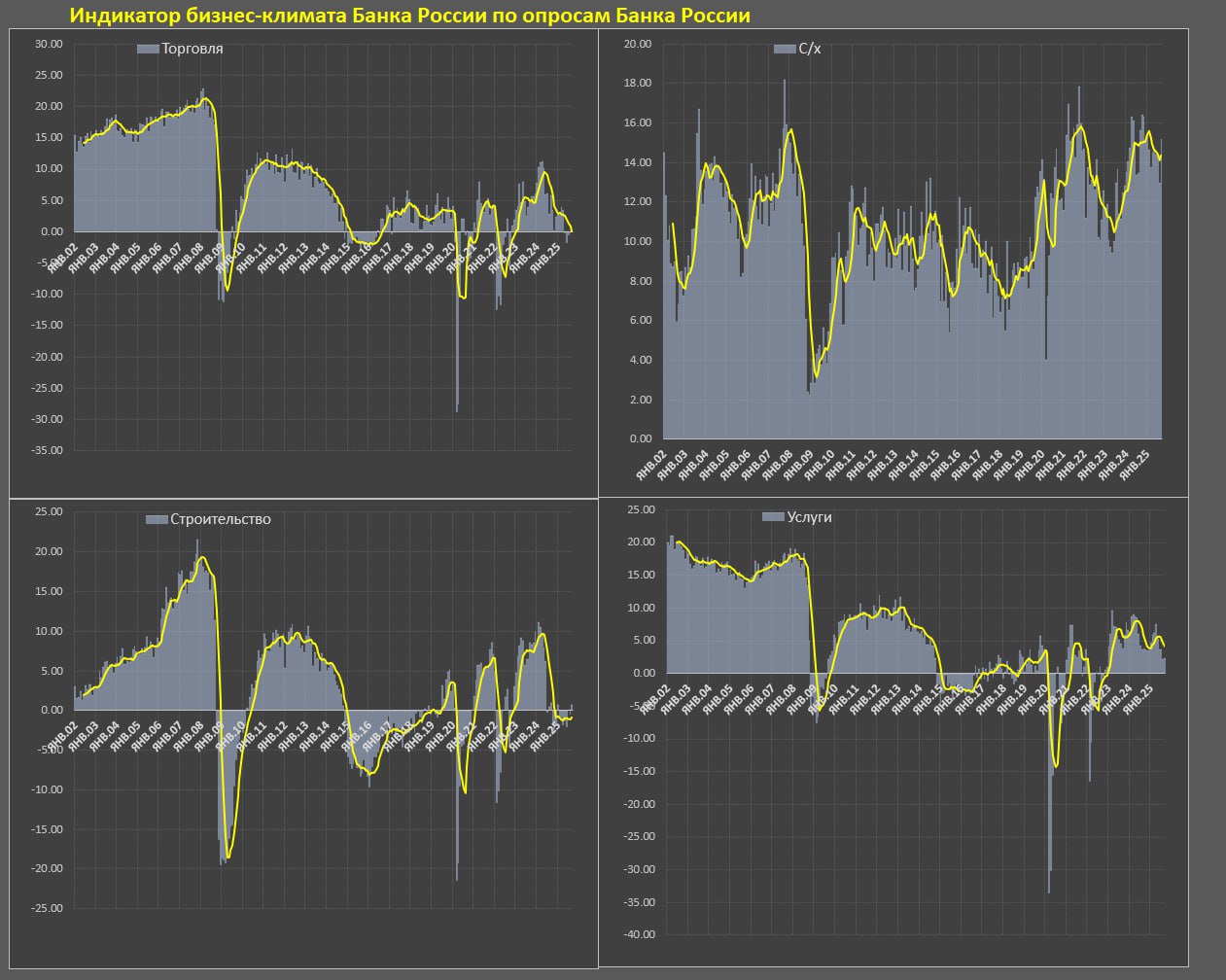1226x980 pixels.
Task: Select the С/х legend label text
Action: click(x=810, y=49)
